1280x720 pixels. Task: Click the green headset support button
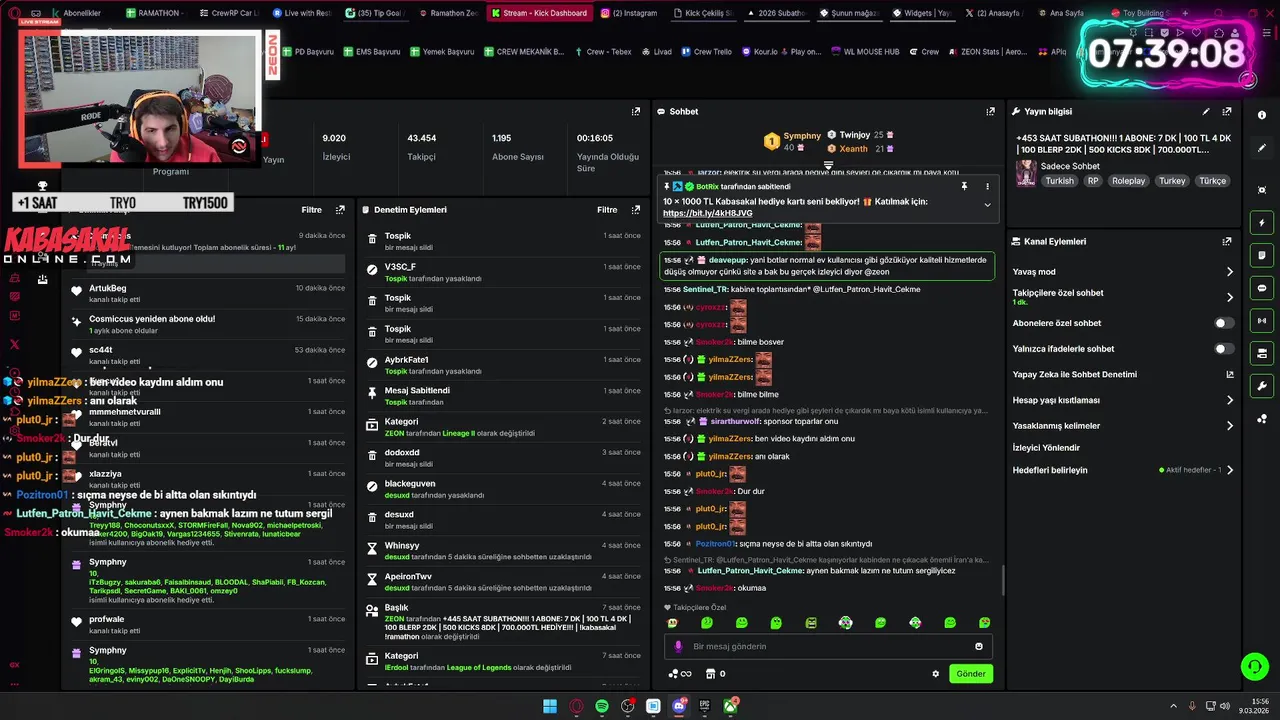(1254, 666)
